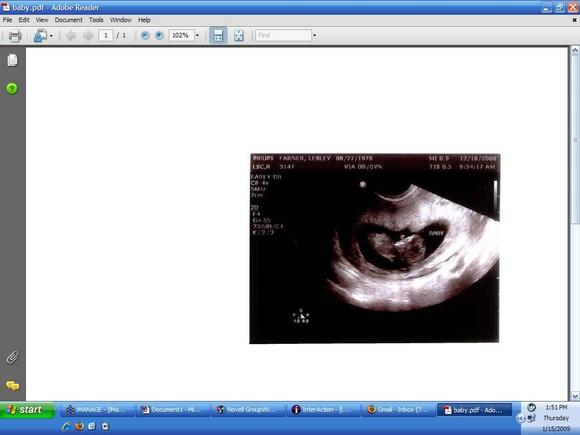Launch Internet Explorer from quick launch
580x435 pixels.
coord(66,426)
